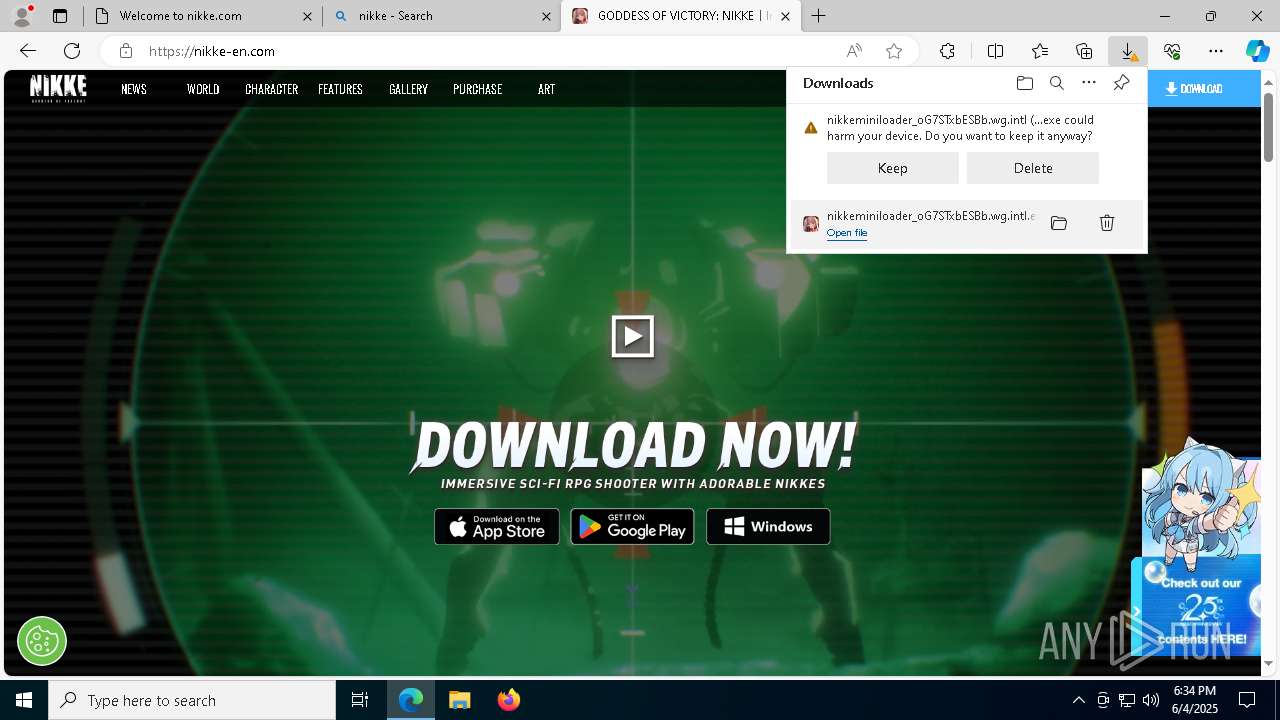This screenshot has width=1280, height=720.
Task: Click the Google Play download button
Action: click(x=632, y=526)
